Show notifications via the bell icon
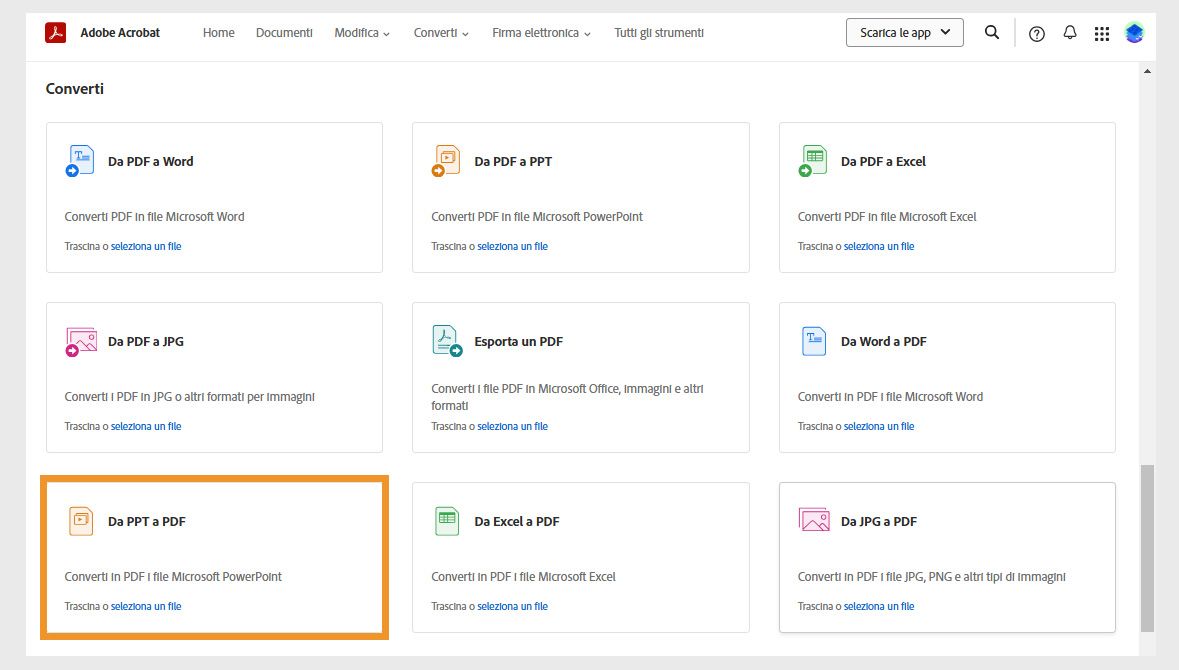 [1070, 33]
